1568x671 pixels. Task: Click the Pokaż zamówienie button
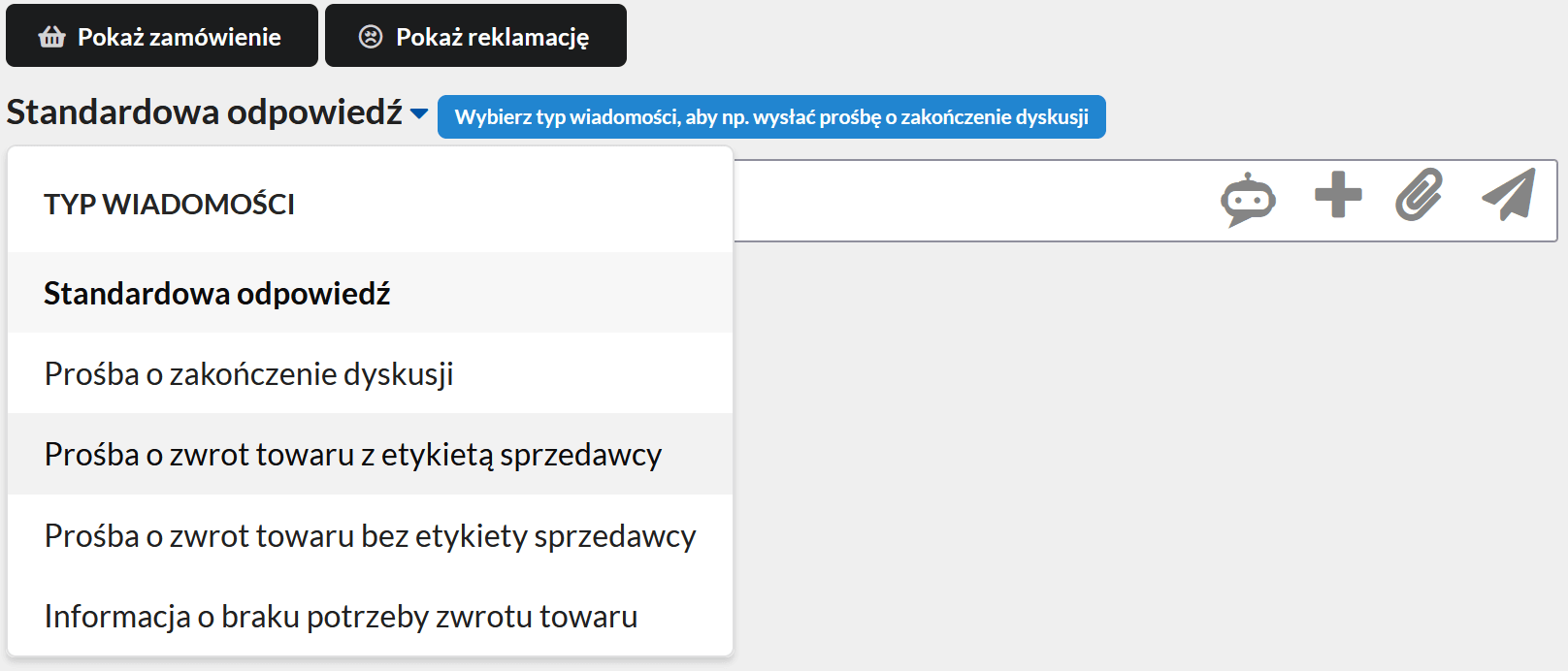162,35
